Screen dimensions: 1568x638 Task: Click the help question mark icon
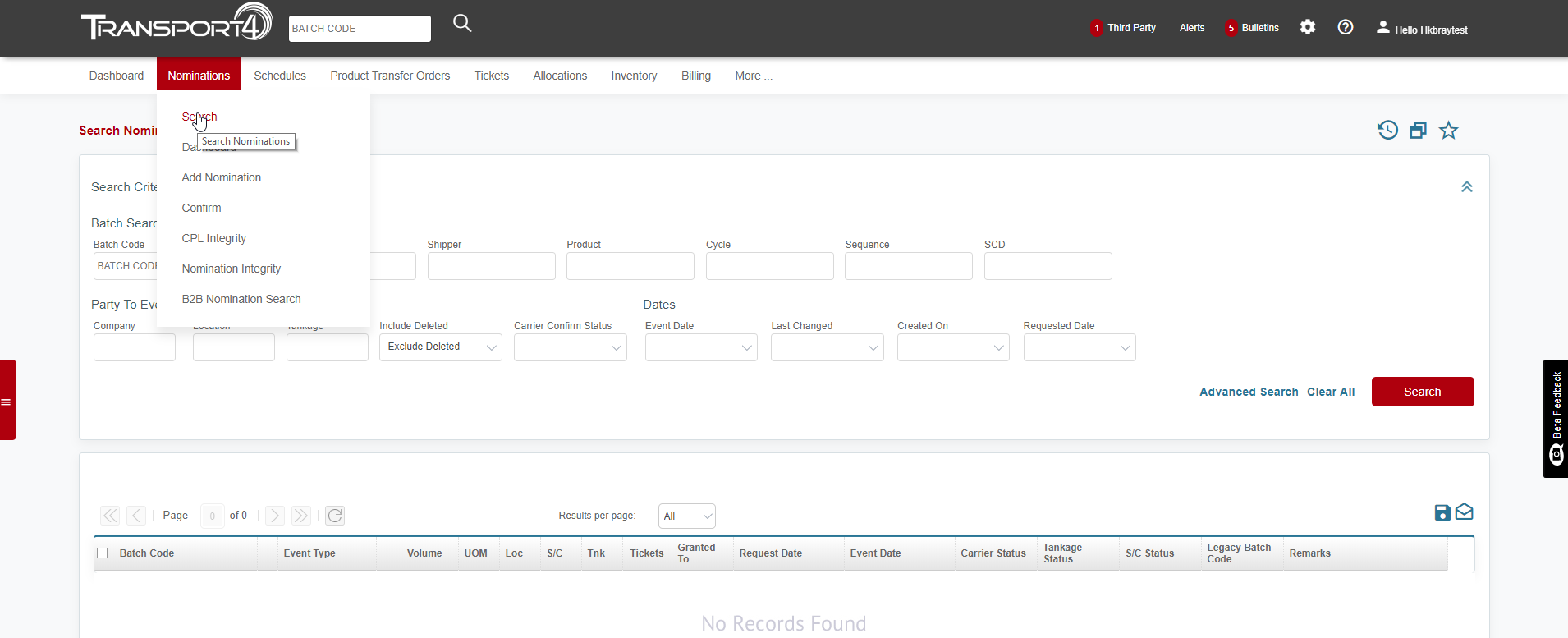[1345, 27]
